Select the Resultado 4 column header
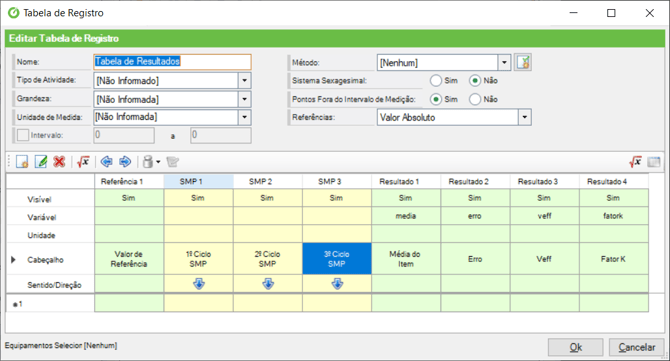Viewport: 670px width, 361px height. [614, 182]
